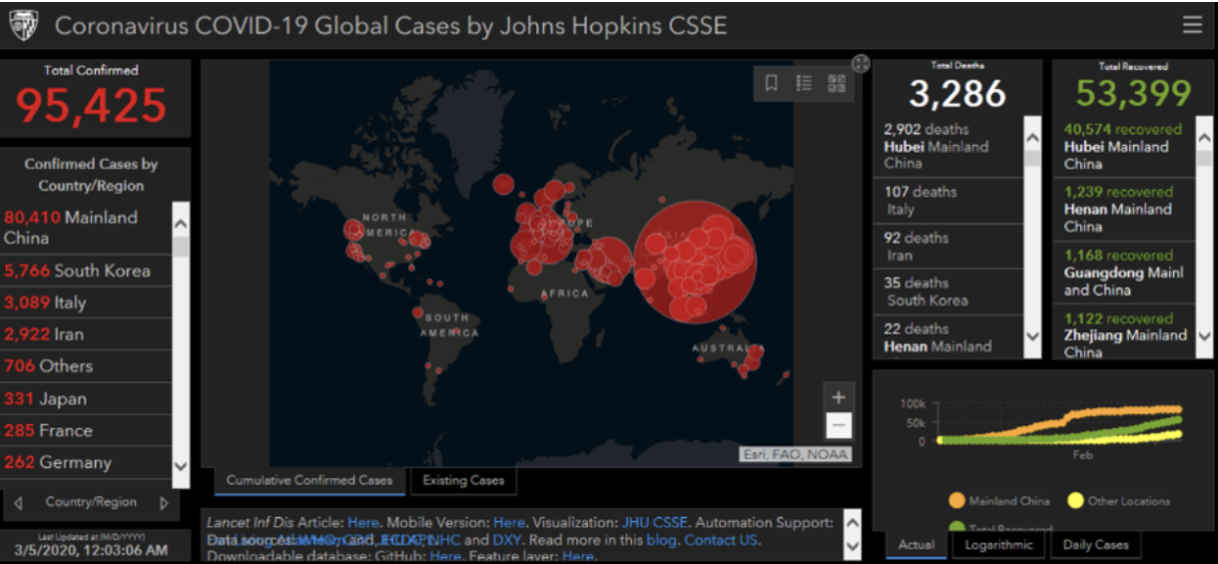This screenshot has width=1218, height=564.
Task: Select 331 Japan row
Action: coord(87,398)
